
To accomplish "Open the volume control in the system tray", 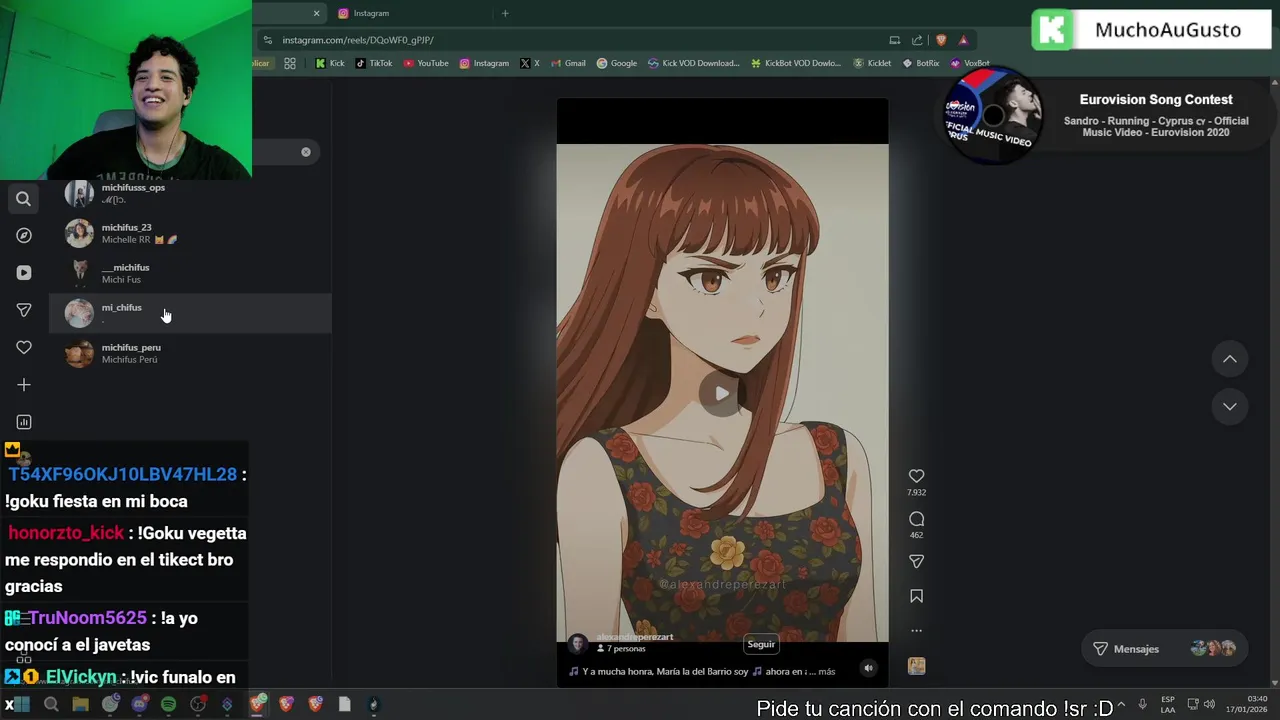I will point(1209,705).
